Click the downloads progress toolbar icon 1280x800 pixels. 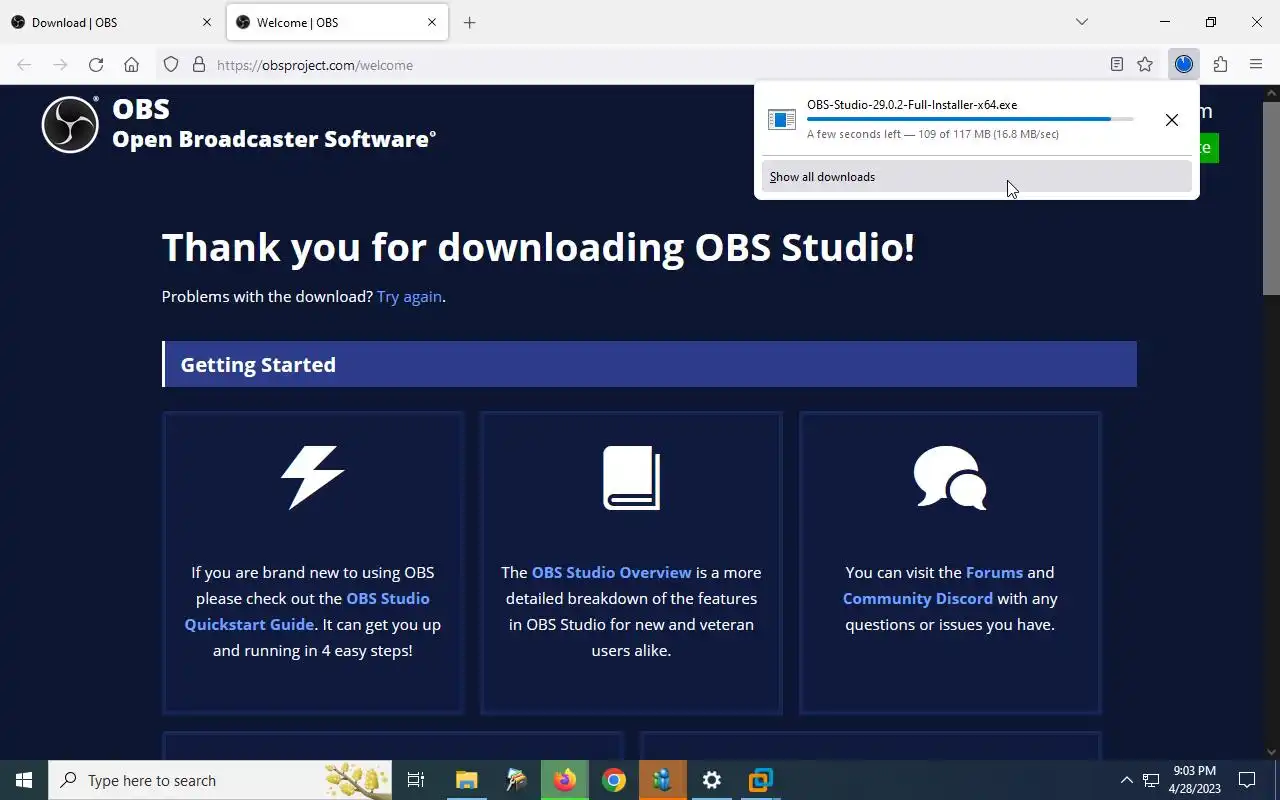point(1184,65)
